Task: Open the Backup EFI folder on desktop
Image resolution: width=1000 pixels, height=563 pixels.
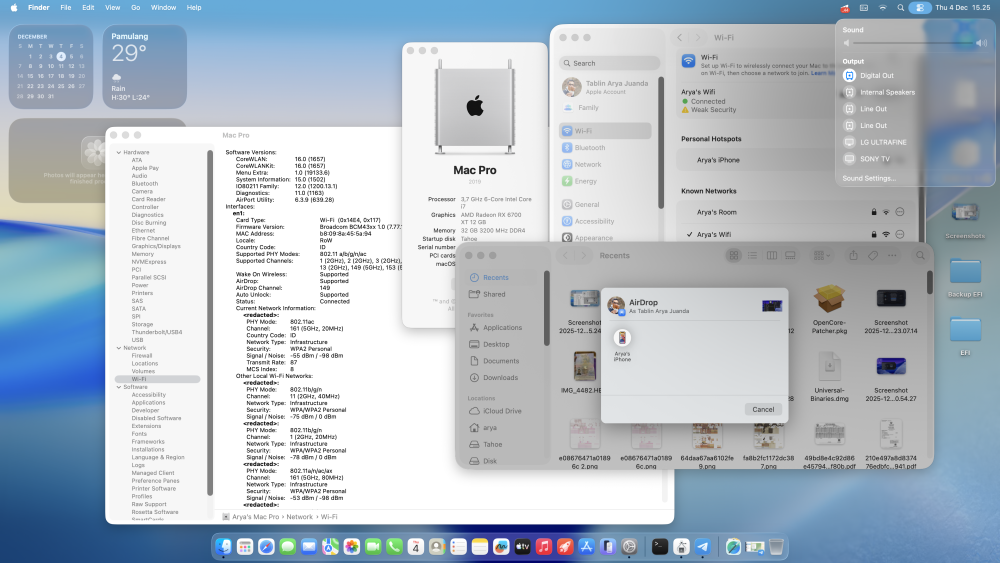Action: tap(965, 278)
